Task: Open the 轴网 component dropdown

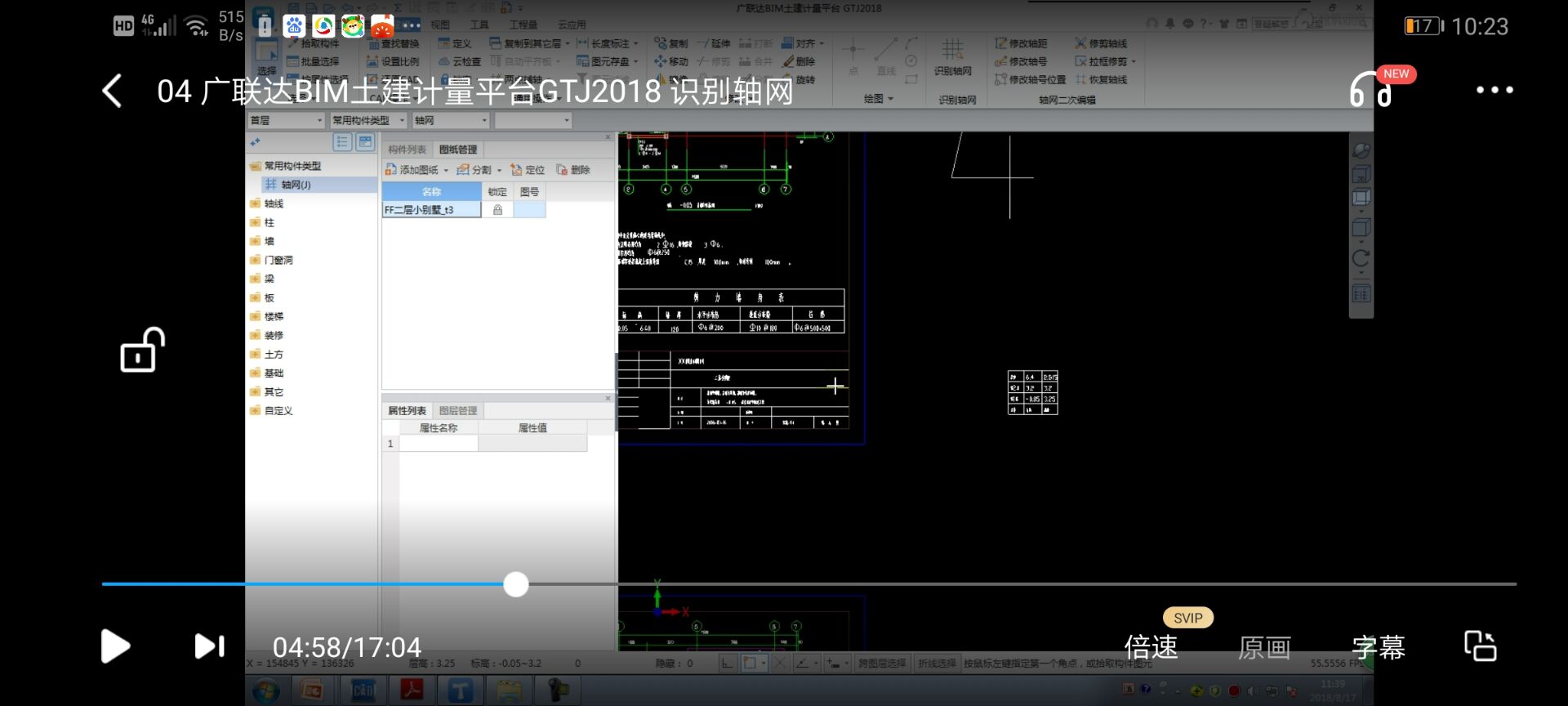Action: coord(451,120)
